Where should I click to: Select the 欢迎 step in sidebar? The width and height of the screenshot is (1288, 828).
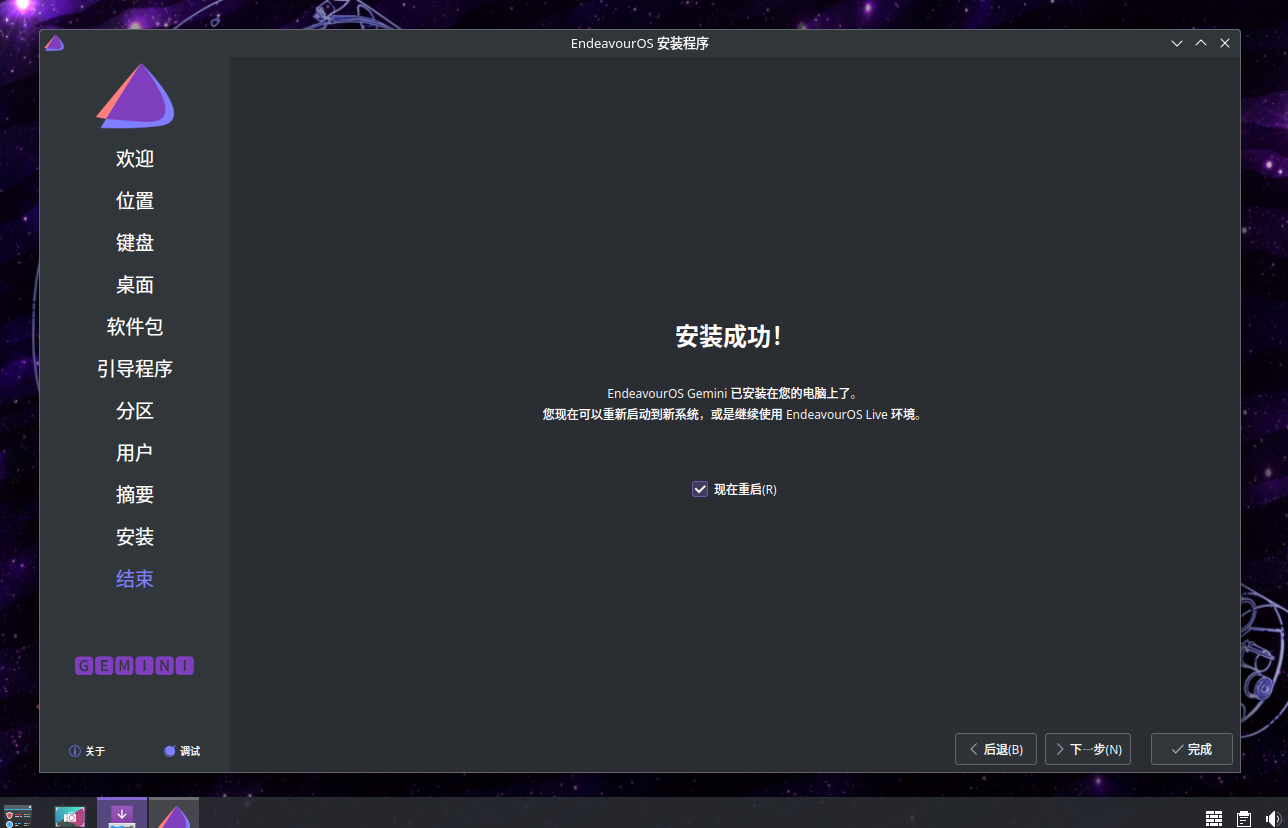135,159
